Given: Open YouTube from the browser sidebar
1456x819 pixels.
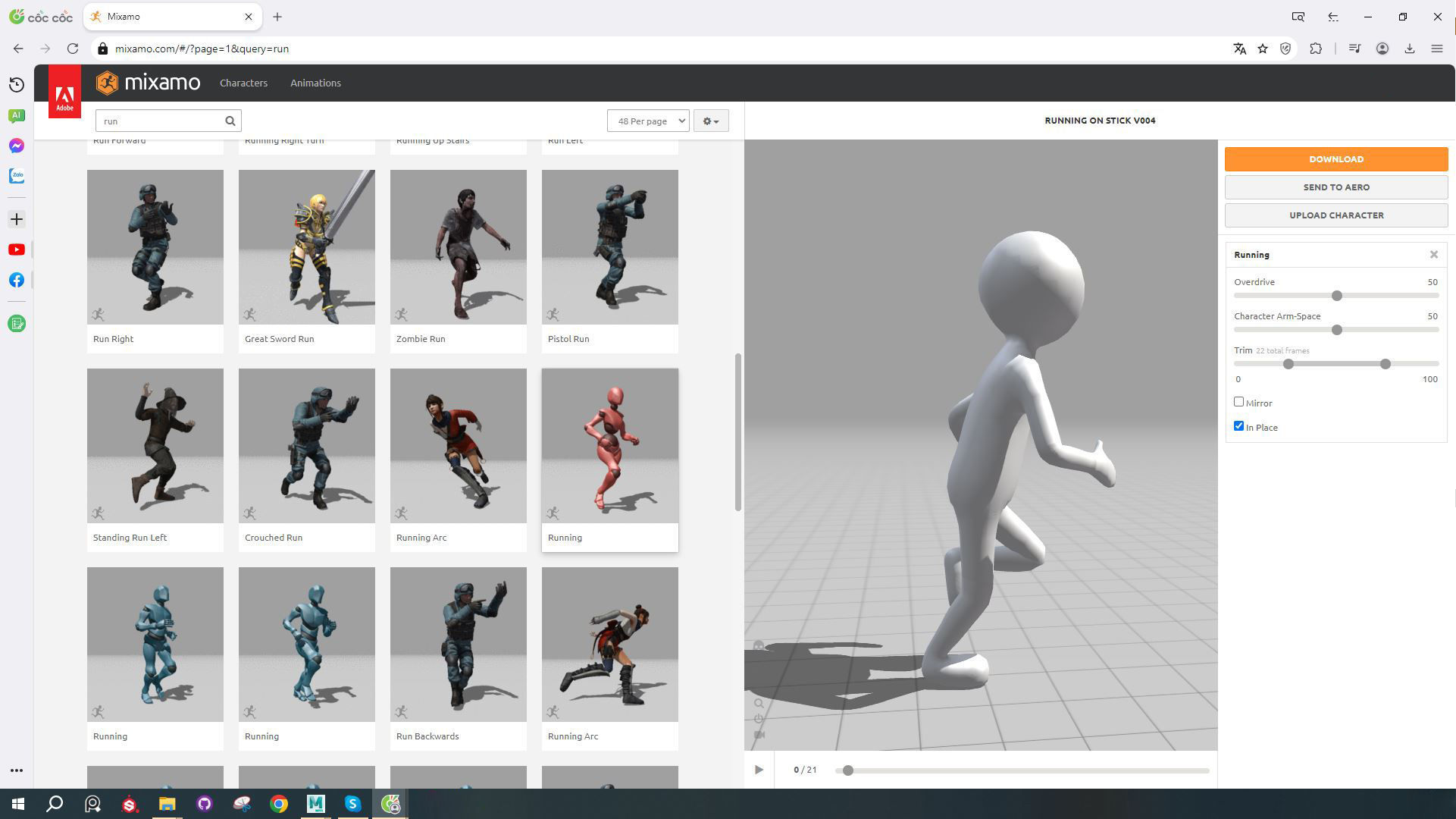Looking at the screenshot, I should point(17,249).
